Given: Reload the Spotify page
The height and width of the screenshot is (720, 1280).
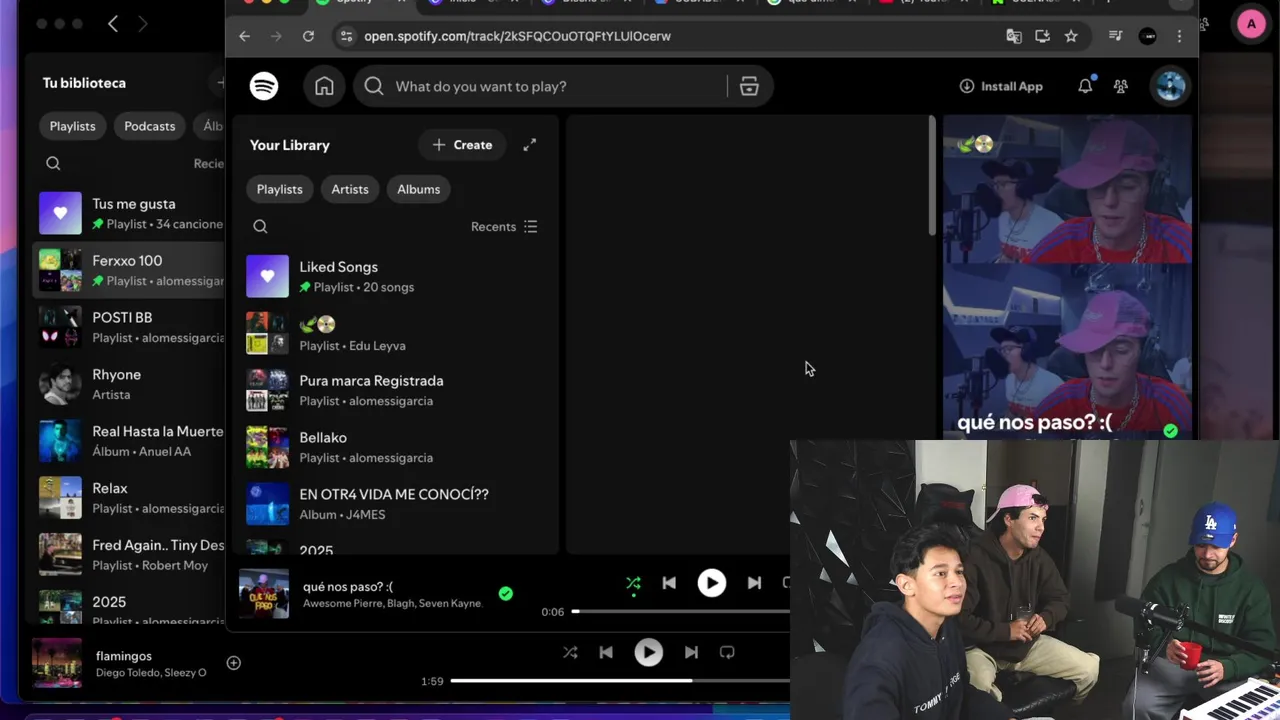Looking at the screenshot, I should pos(308,36).
